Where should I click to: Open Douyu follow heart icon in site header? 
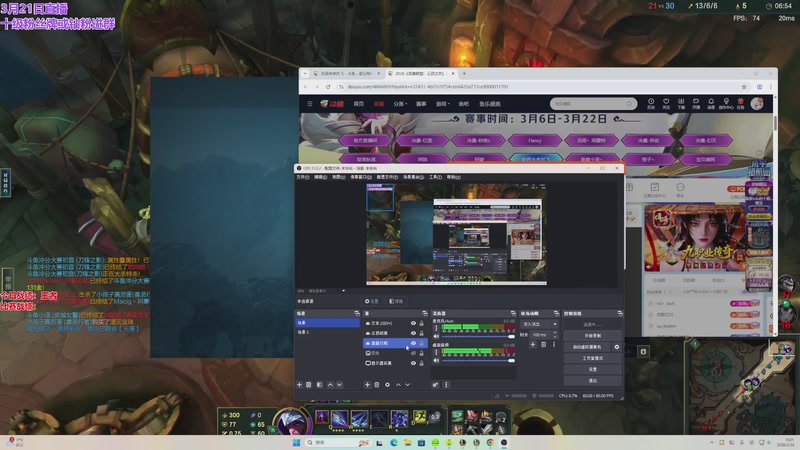(666, 104)
